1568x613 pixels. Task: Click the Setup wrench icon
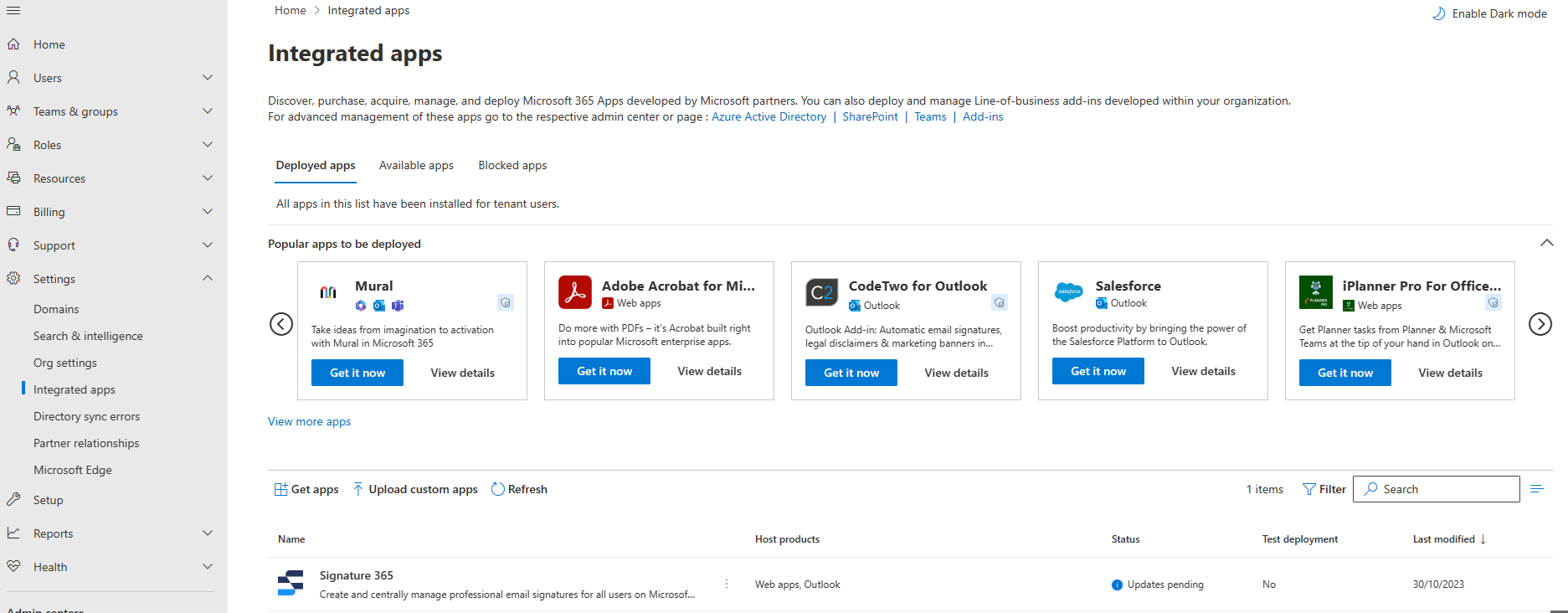13,500
